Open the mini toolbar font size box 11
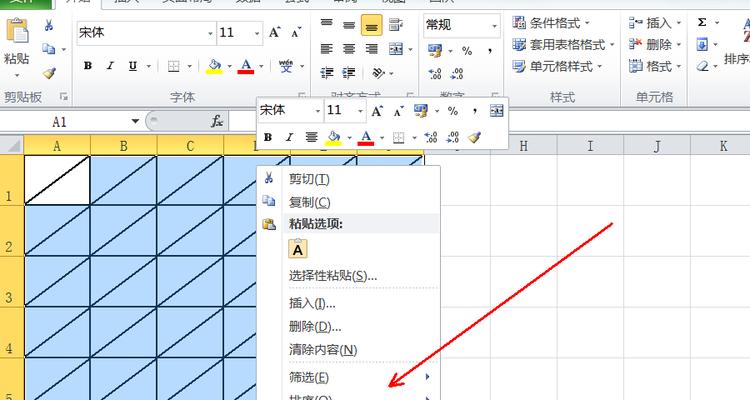Screen dimensions: 750x400 click(345, 111)
